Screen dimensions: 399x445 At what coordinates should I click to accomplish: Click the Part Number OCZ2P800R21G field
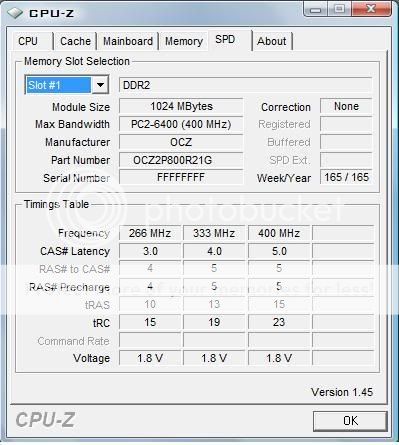pos(181,160)
